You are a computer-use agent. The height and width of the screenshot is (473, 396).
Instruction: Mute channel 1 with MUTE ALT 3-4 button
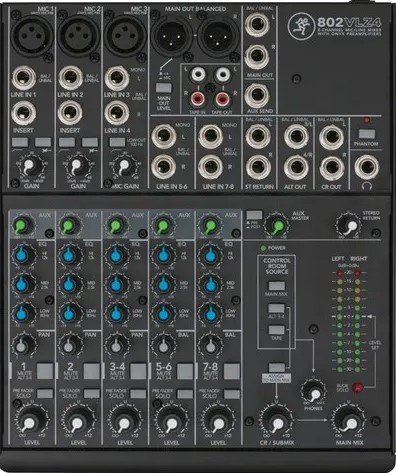pyautogui.click(x=45, y=371)
